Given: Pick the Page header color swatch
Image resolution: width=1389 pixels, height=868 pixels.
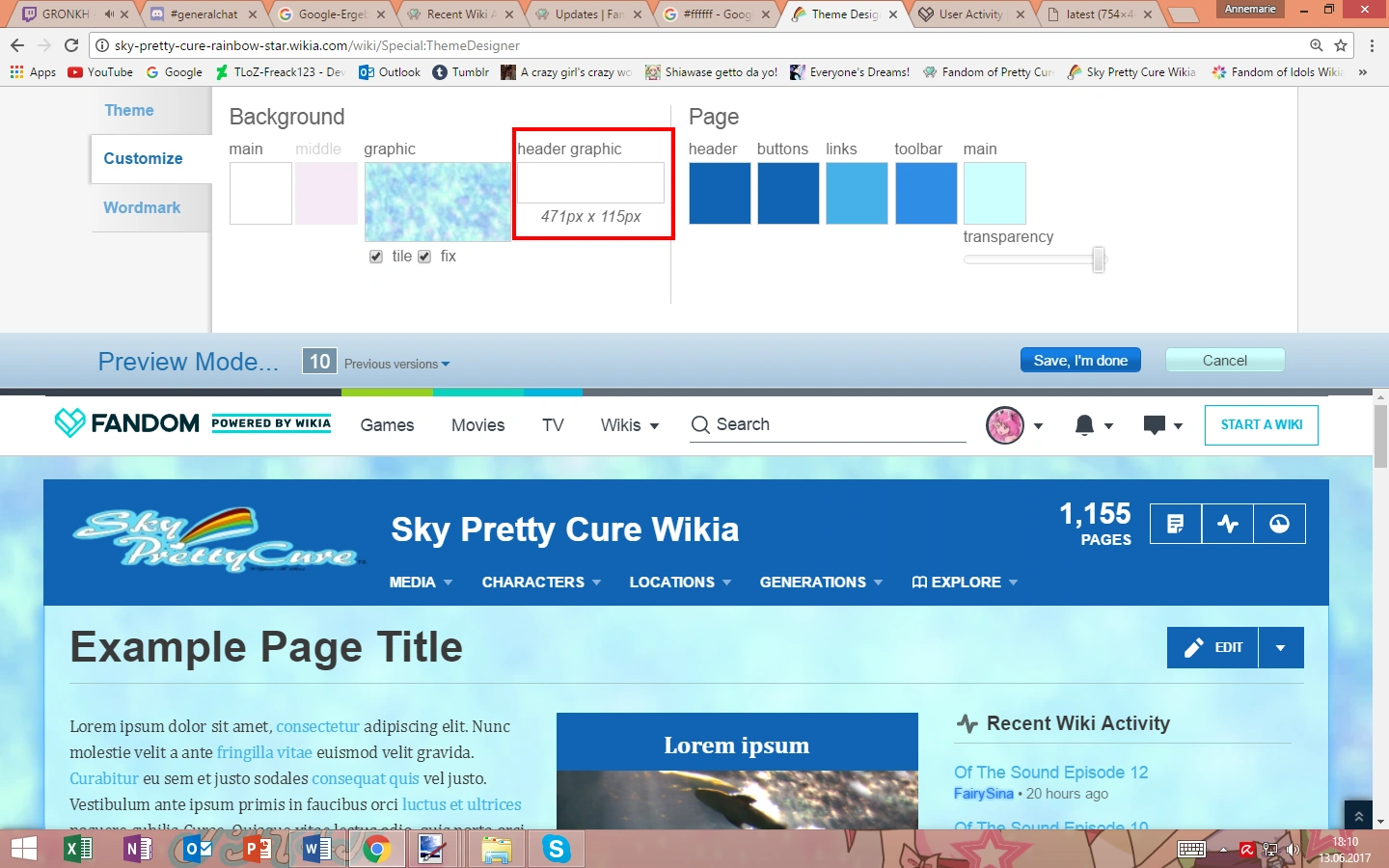Looking at the screenshot, I should [720, 193].
